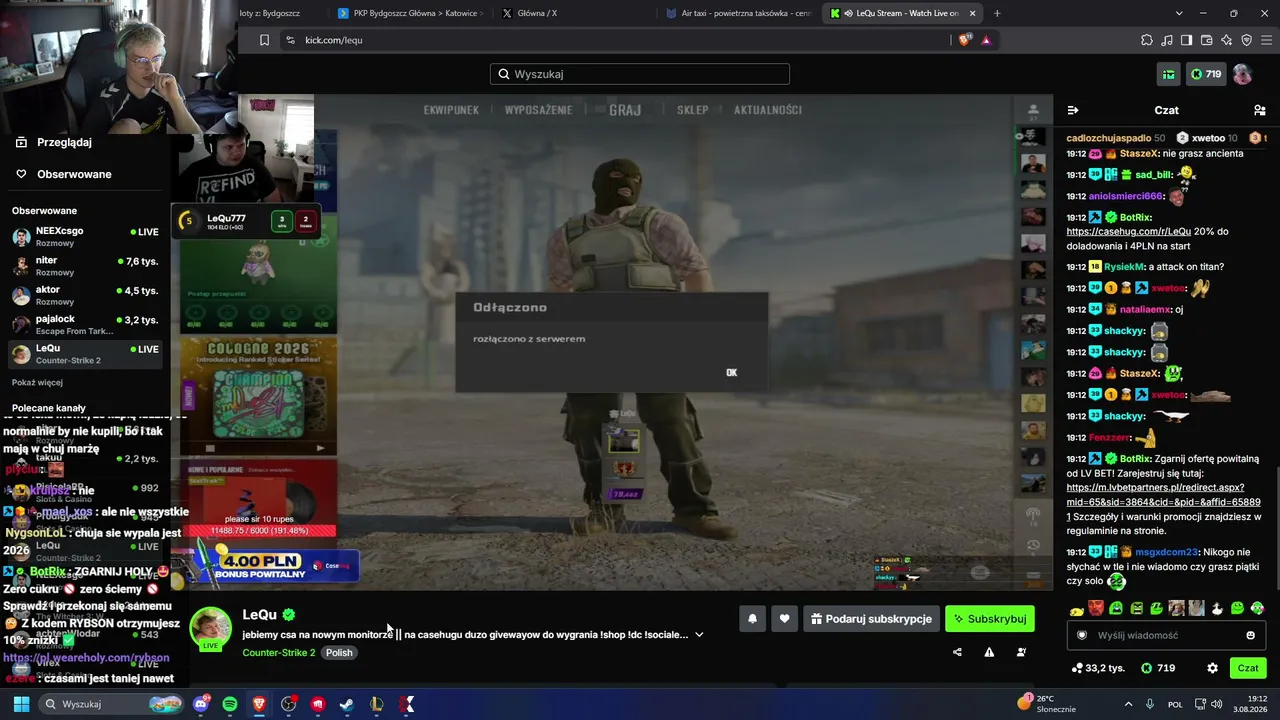Open the aktor followed channel
The image size is (1280, 720).
85,295
